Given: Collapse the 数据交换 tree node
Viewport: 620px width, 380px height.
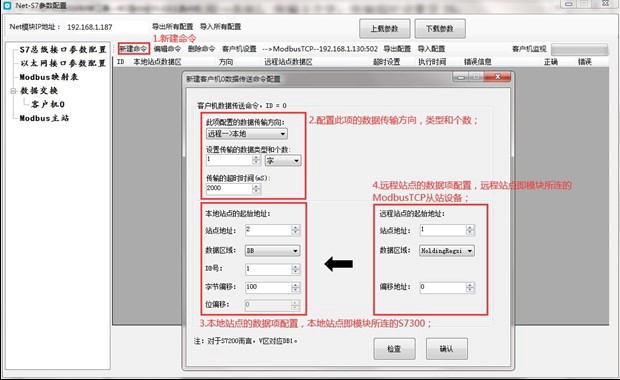Looking at the screenshot, I should pyautogui.click(x=13, y=91).
